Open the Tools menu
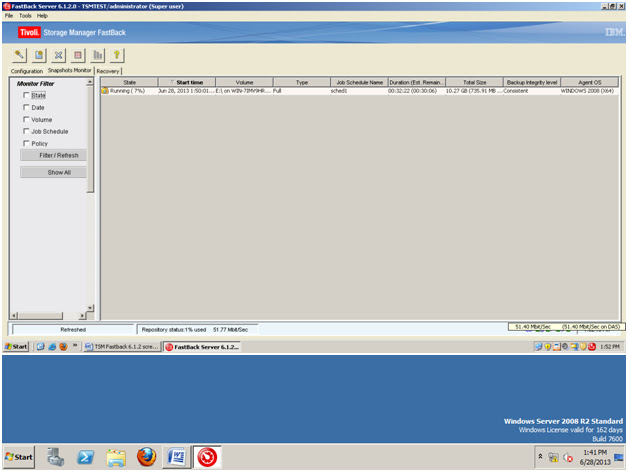The width and height of the screenshot is (628, 472). 25,16
